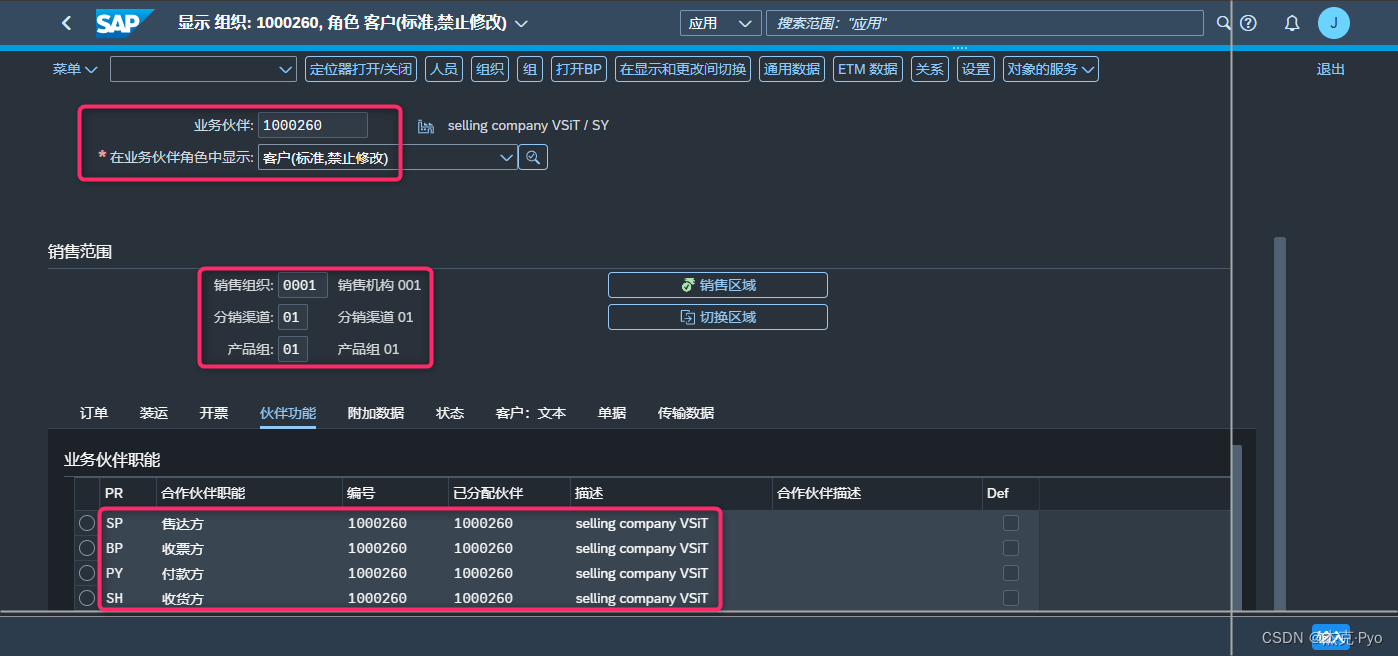Click the SAP logo

pos(125,22)
